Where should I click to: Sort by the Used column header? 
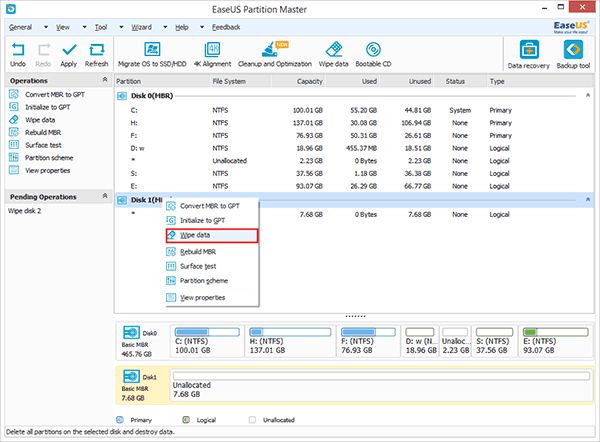pos(353,81)
